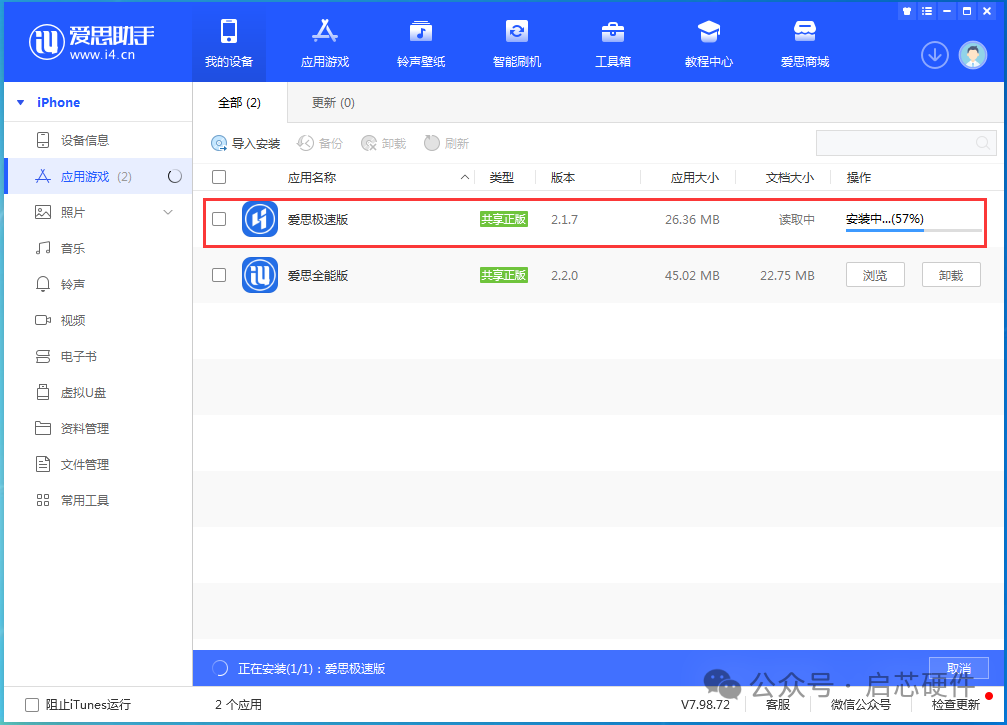Viewport: 1007px width, 725px height.
Task: Click 客服 link in status bar
Action: 778,705
